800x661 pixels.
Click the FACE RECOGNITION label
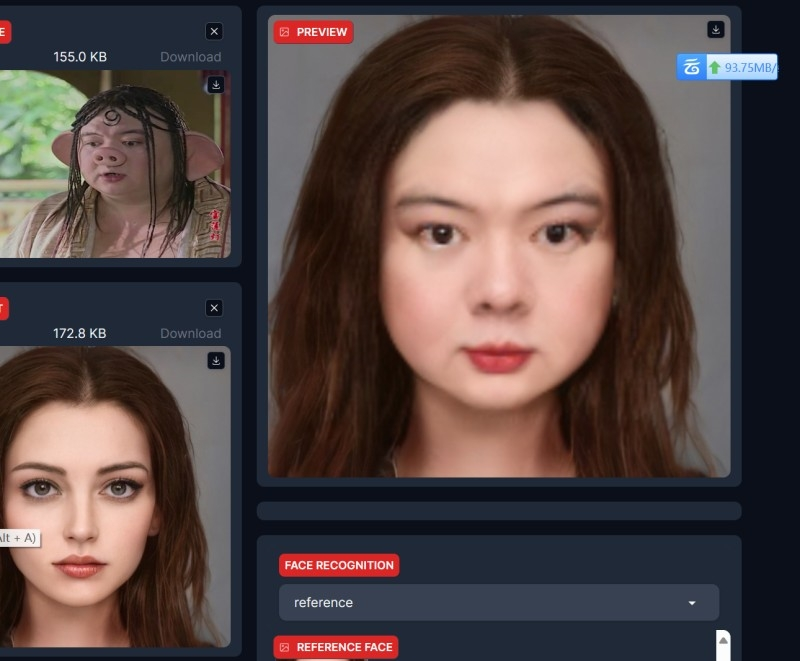pyautogui.click(x=339, y=565)
